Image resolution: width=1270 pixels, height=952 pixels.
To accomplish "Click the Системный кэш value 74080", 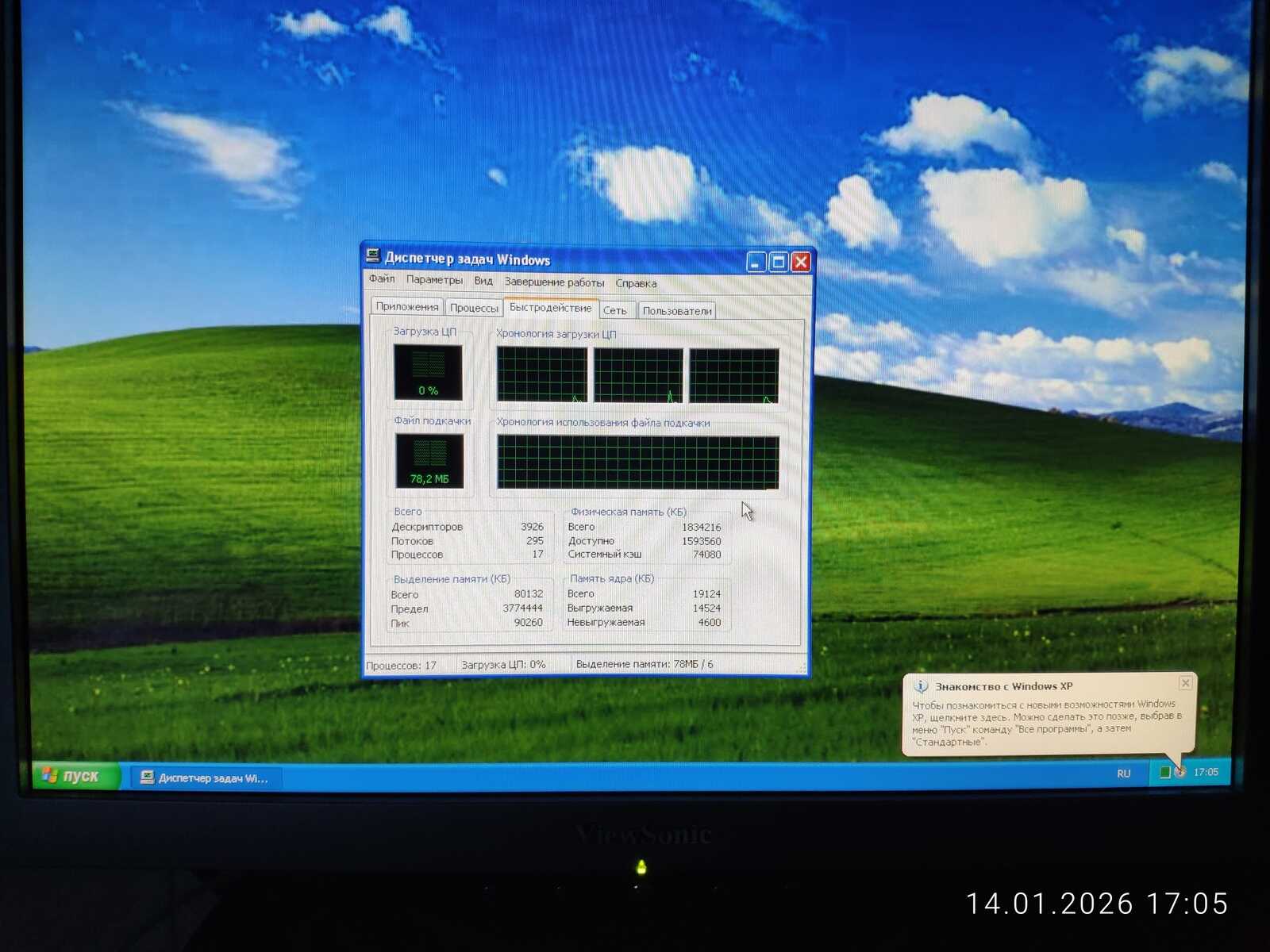I will (706, 555).
